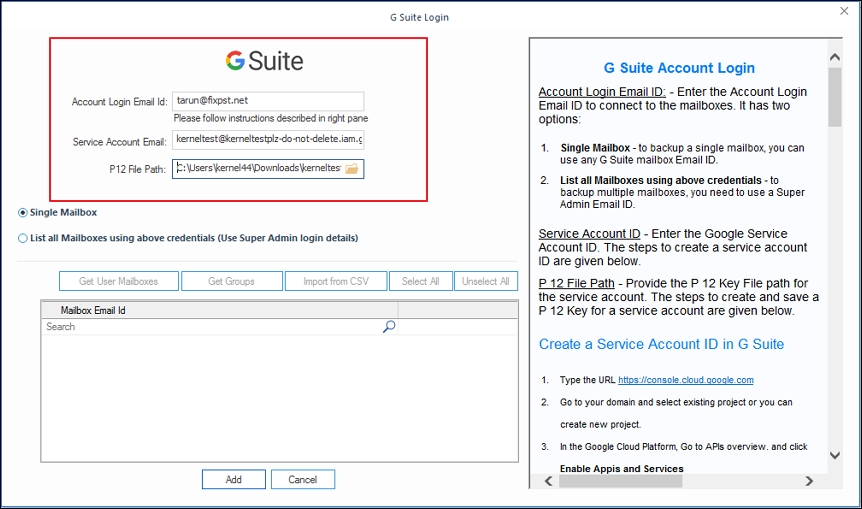The height and width of the screenshot is (509, 862).
Task: Click the help pane scroll down arrow
Action: point(835,455)
